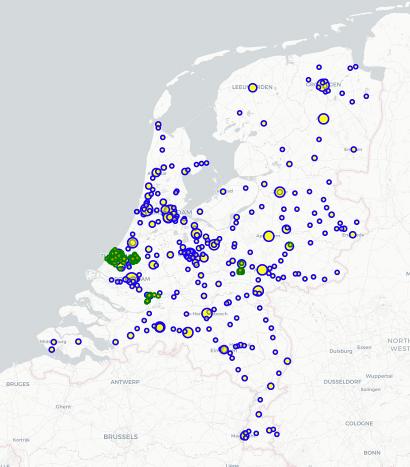The image size is (410, 467).
Task: Select the big yellow marker at Assen
Action: click(323, 119)
